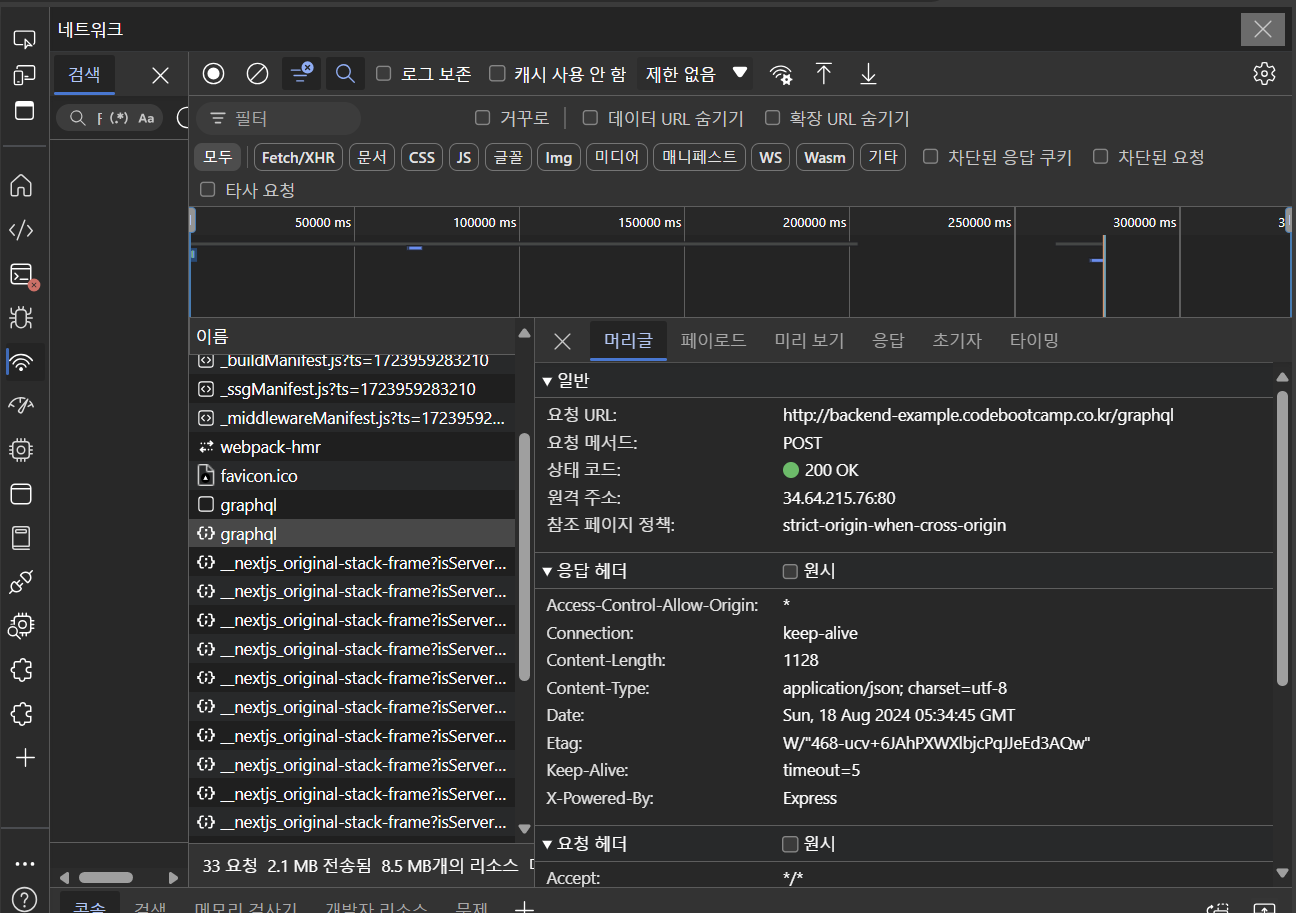Viewport: 1296px width, 913px height.
Task: Open the gear-with-magnifier tool in sidebar
Action: click(21, 626)
